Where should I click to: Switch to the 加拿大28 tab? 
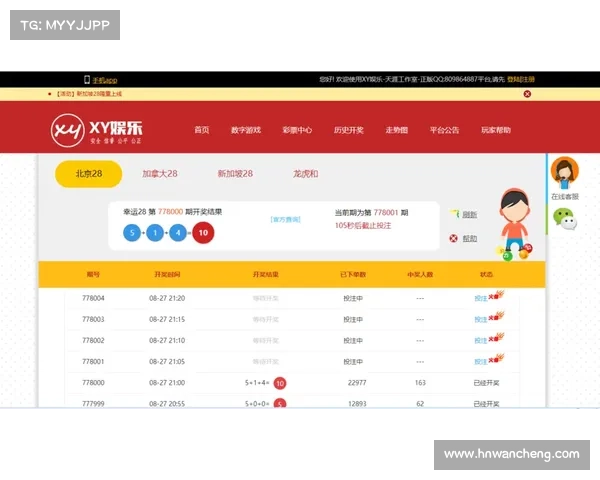pos(160,174)
